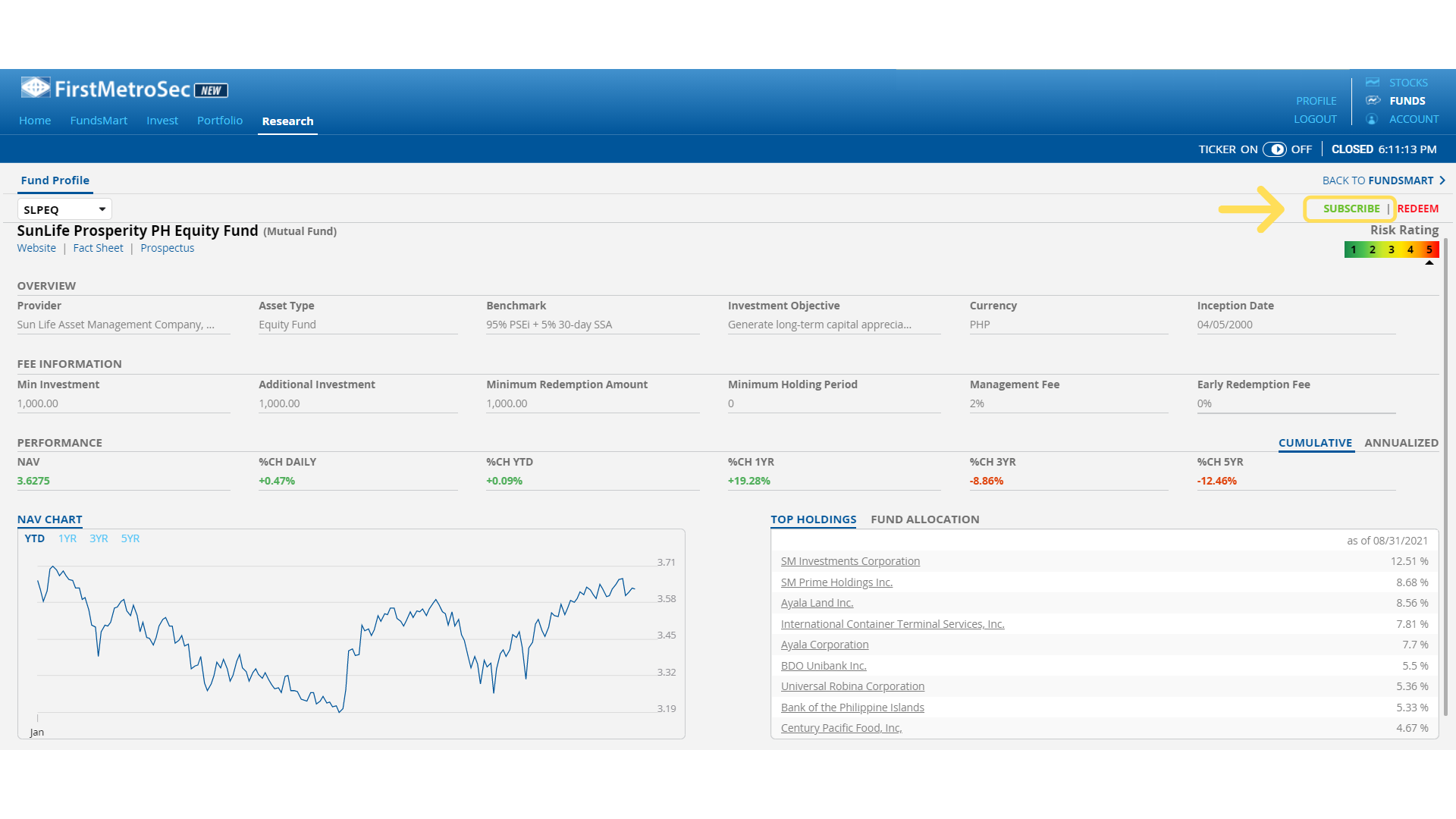Click the %CH 1YR value +19.28%
The height and width of the screenshot is (819, 1456).
click(x=749, y=481)
